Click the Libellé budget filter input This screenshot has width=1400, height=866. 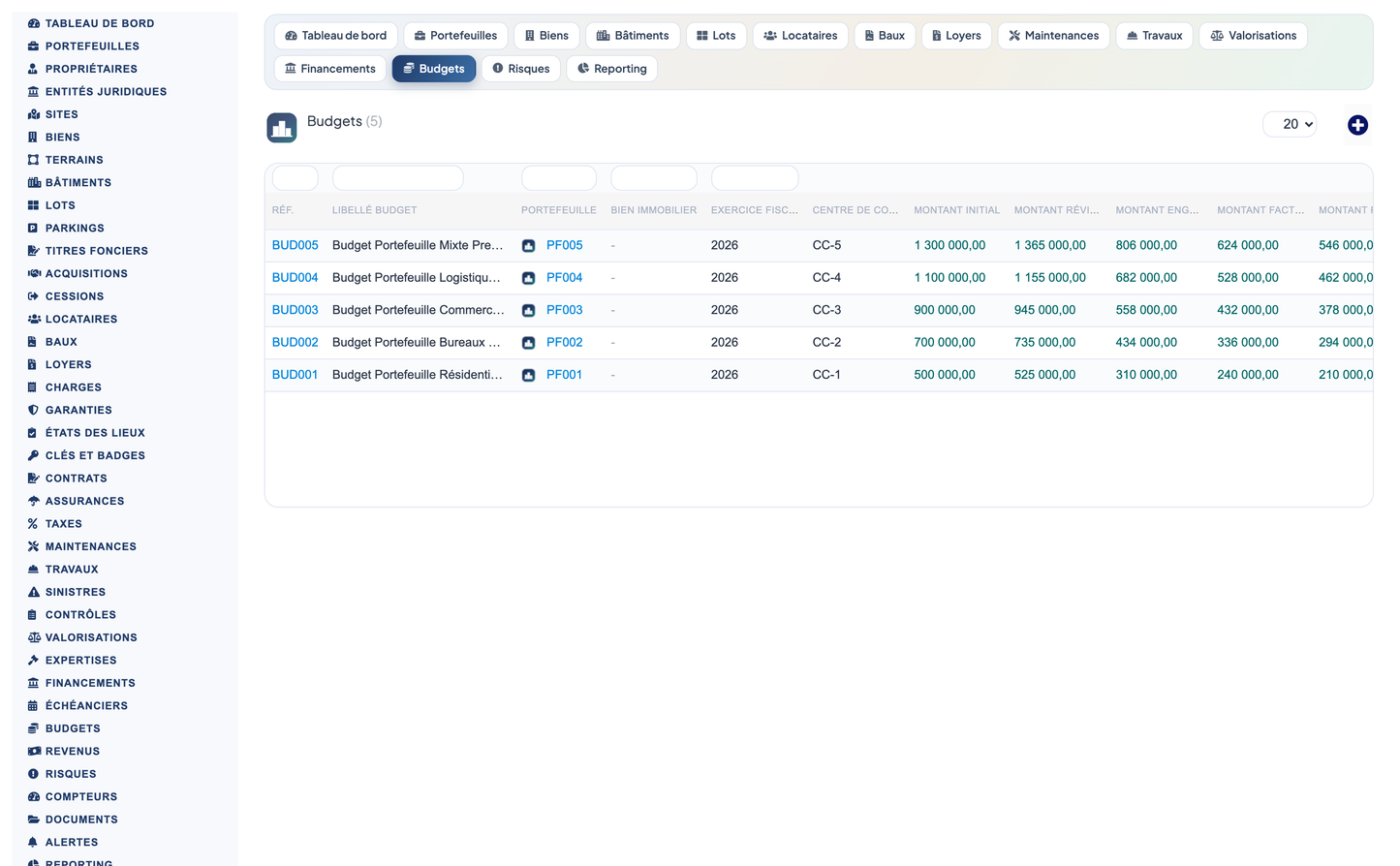(397, 178)
